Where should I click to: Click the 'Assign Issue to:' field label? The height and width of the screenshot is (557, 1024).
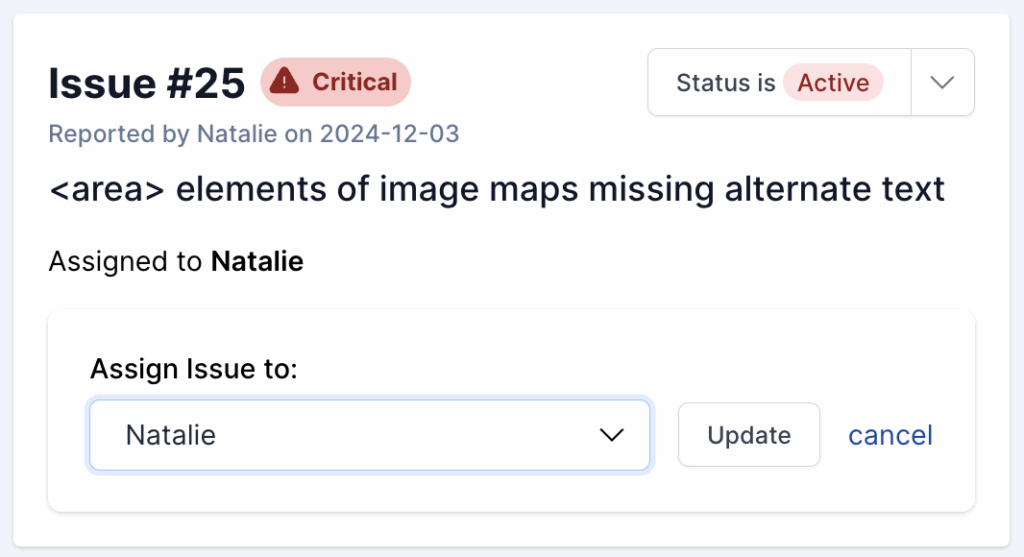point(194,368)
